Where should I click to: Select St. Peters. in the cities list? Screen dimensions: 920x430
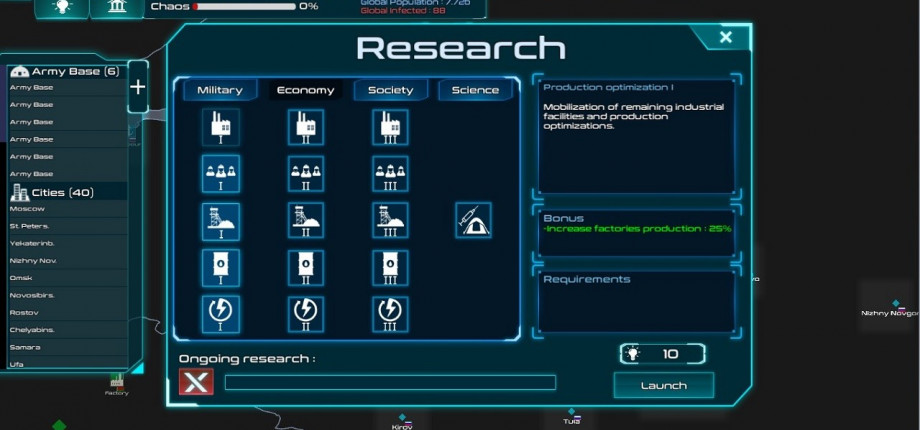click(68, 226)
